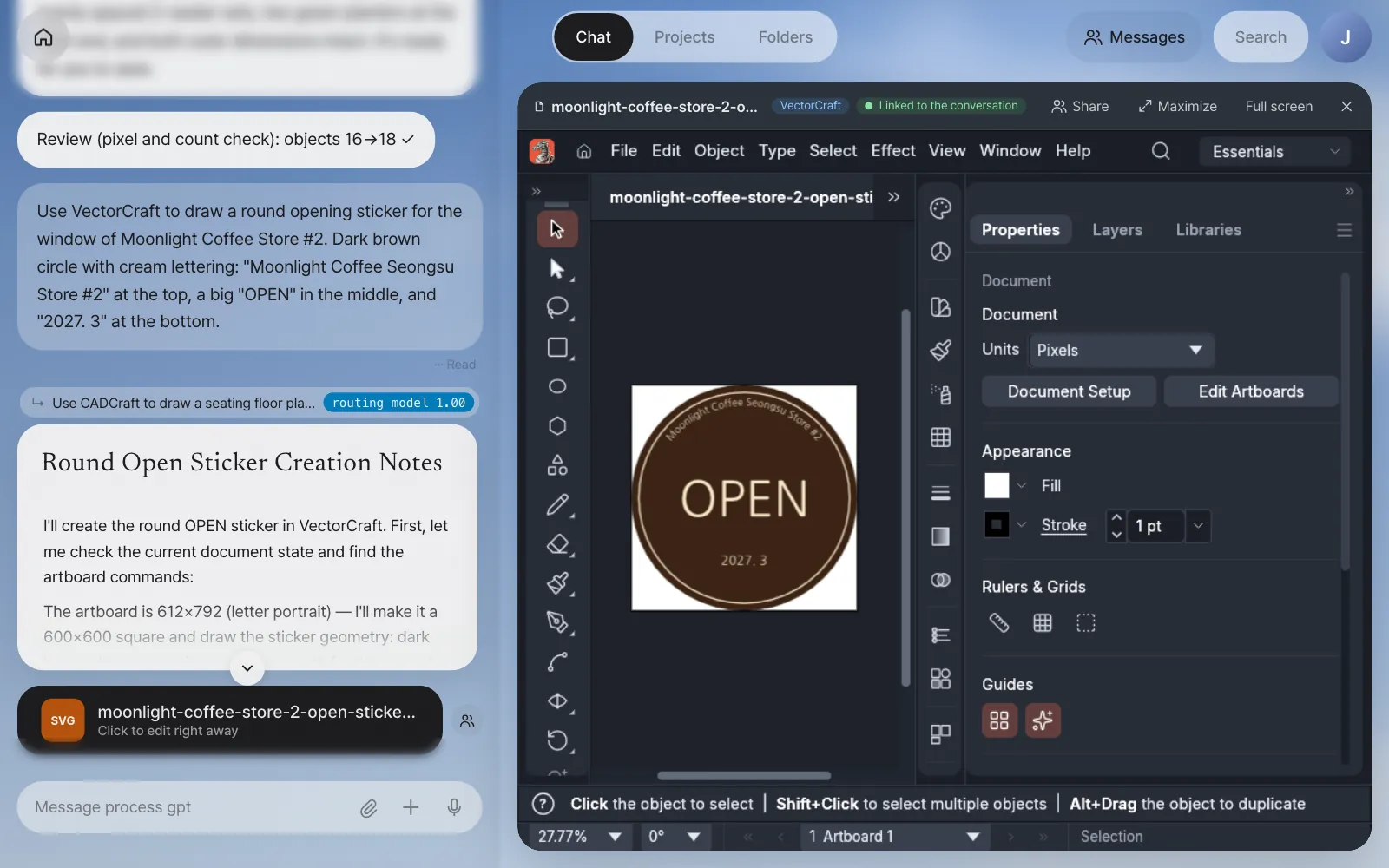Select the Pen tool

point(557,622)
